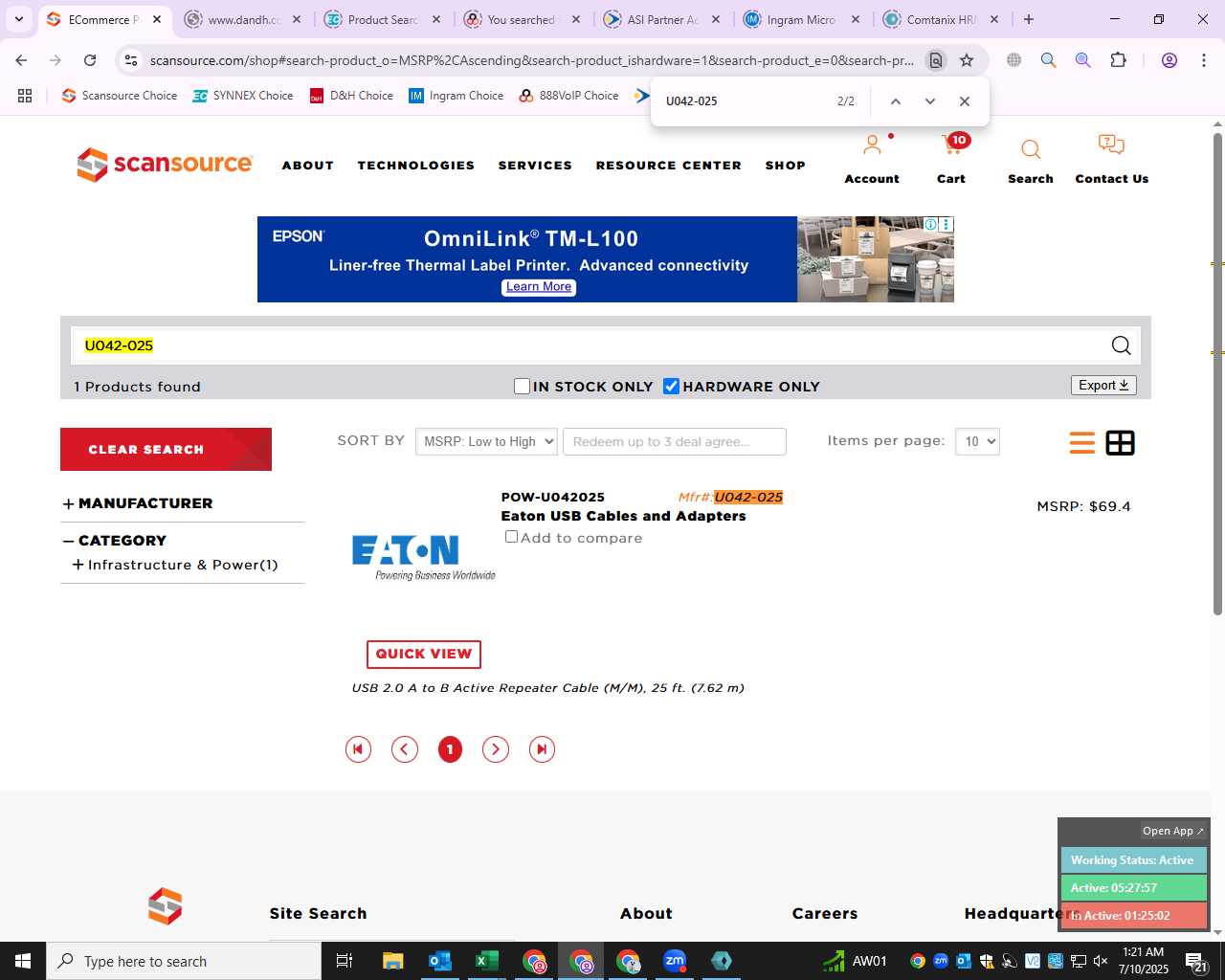The height and width of the screenshot is (980, 1225).
Task: Open tab search dropdown arrow in Chrome
Action: click(18, 19)
